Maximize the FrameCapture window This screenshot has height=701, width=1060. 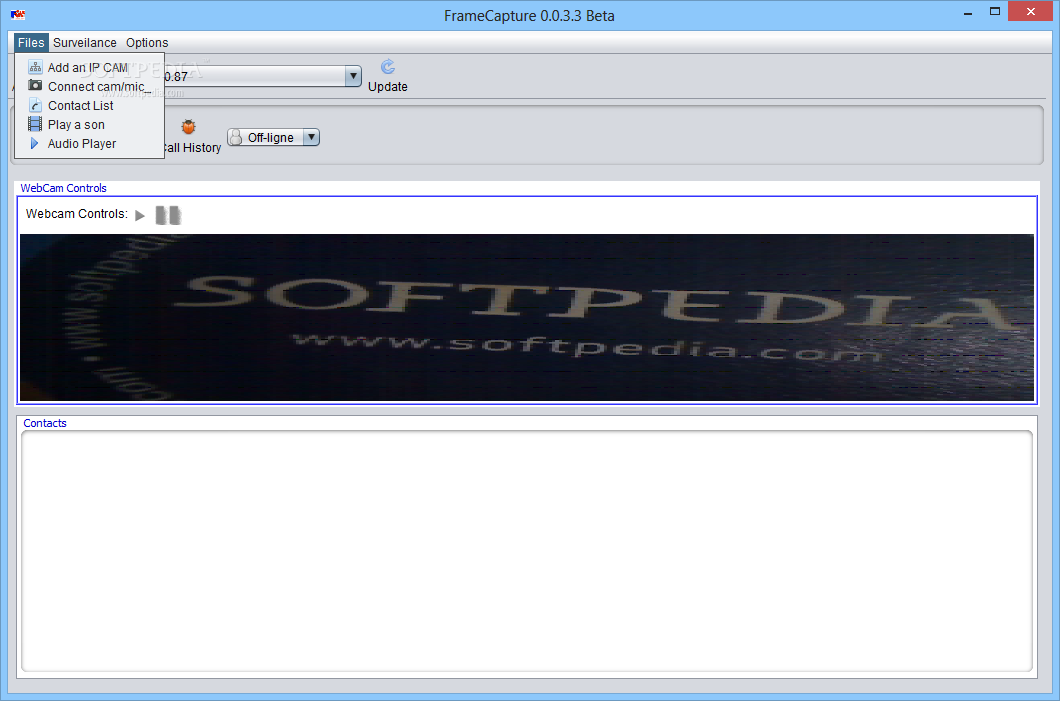(994, 11)
